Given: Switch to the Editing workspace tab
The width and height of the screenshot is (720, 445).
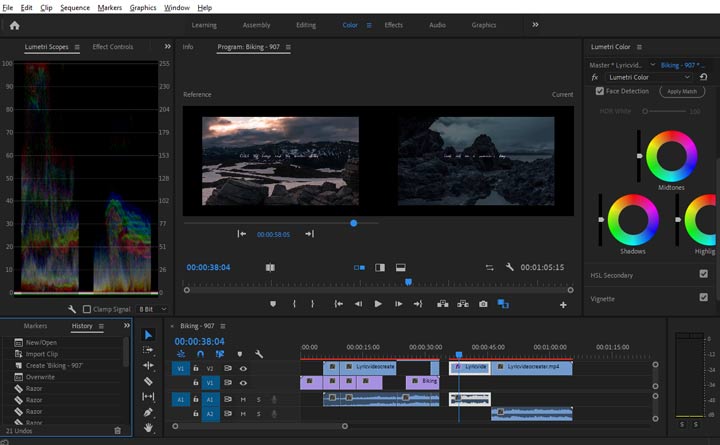Looking at the screenshot, I should 305,25.
